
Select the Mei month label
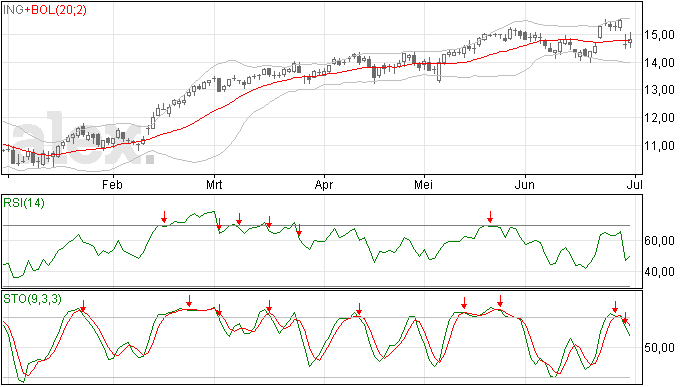pos(423,184)
